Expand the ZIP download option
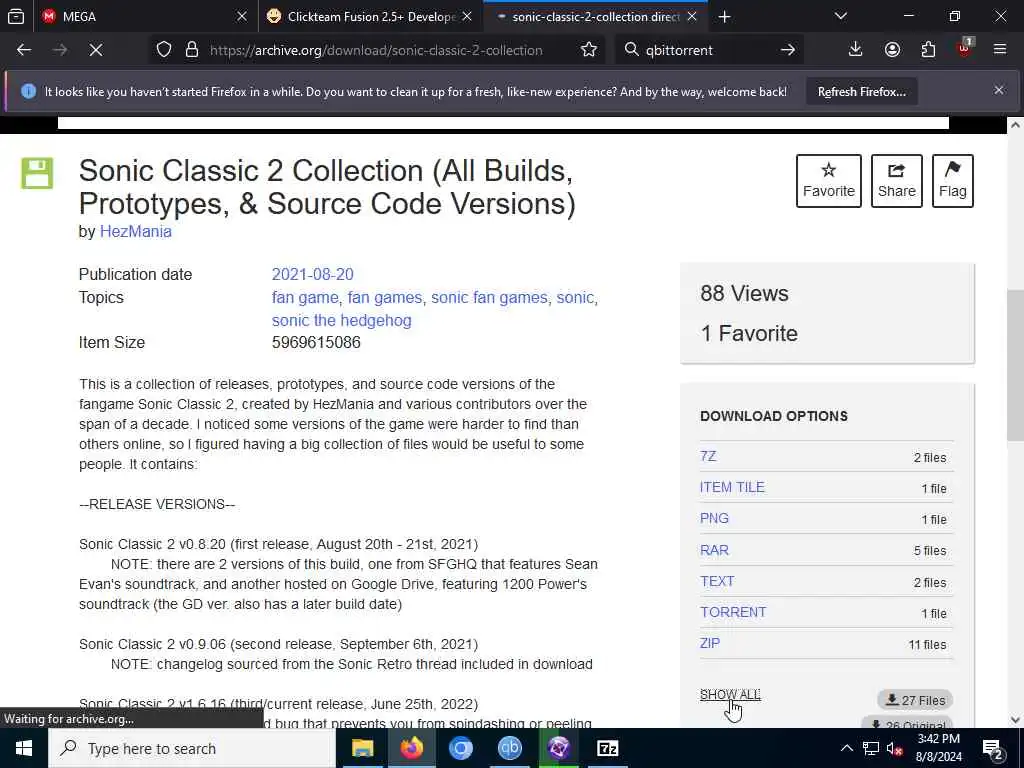 pos(710,643)
